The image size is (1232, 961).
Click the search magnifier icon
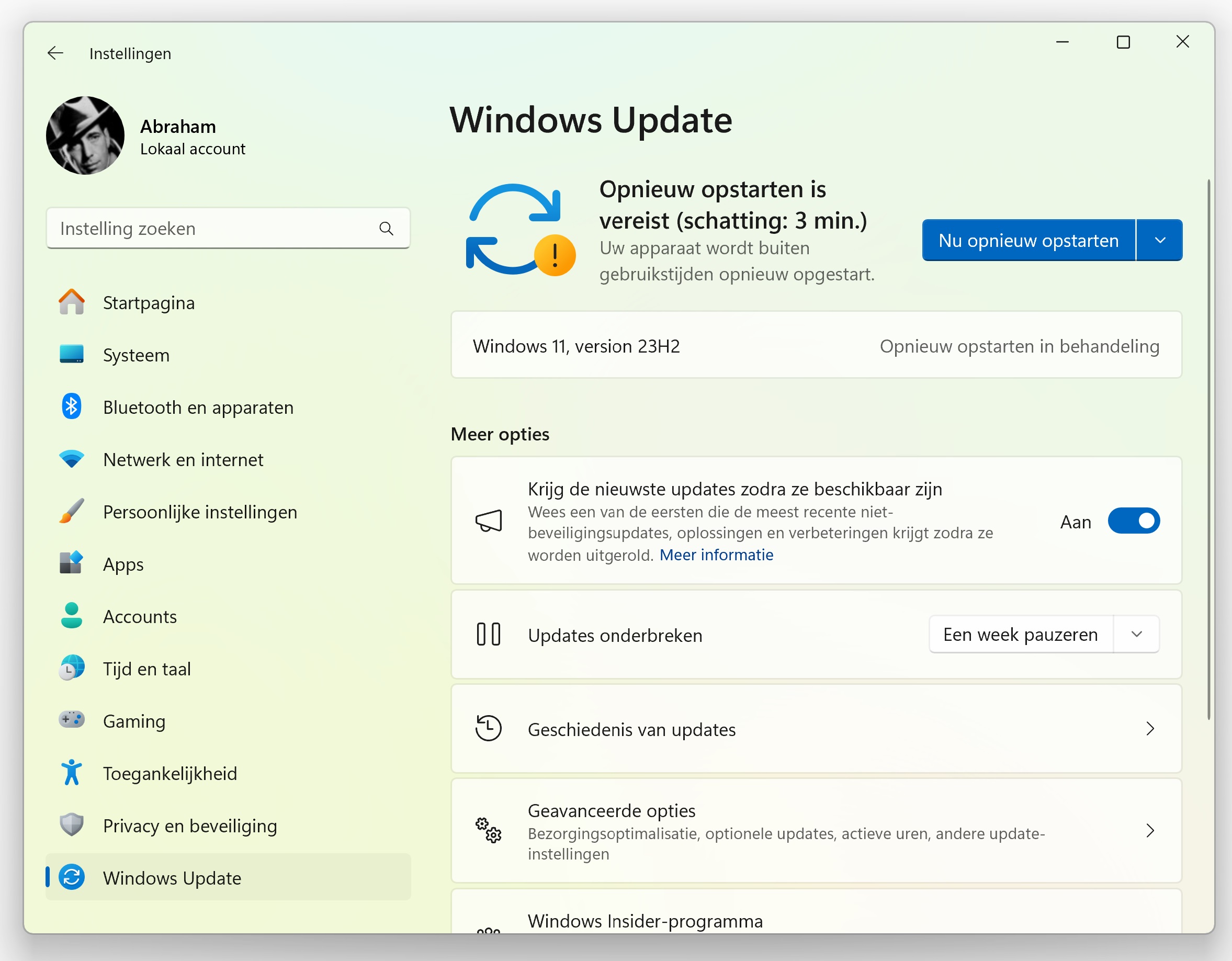coord(387,229)
